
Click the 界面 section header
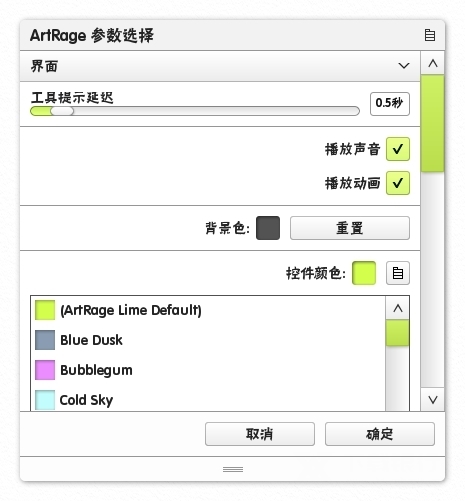point(220,66)
